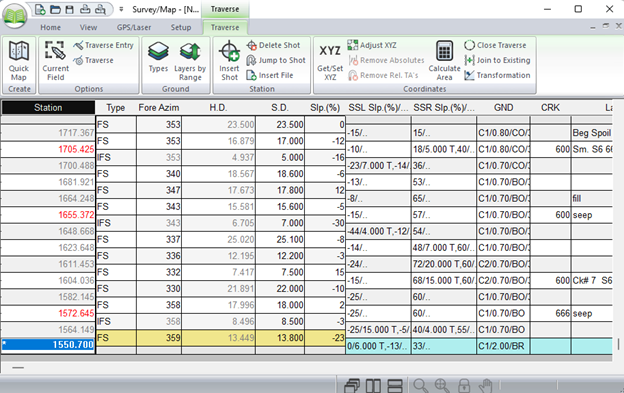Image resolution: width=624 pixels, height=393 pixels.
Task: Click the Traverse contextual tab header
Action: click(x=225, y=9)
